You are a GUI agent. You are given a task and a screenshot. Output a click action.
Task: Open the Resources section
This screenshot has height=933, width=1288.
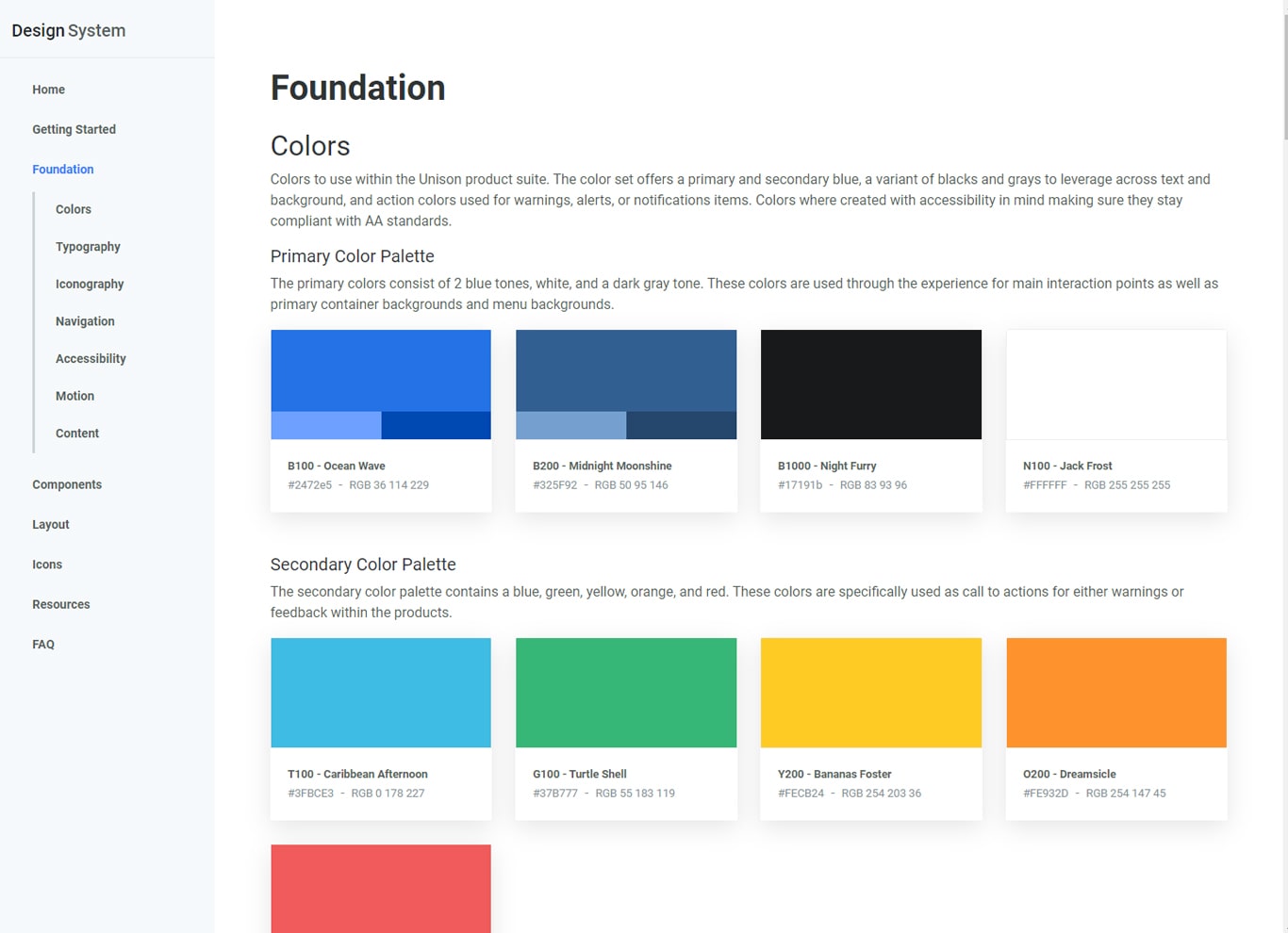(x=61, y=604)
